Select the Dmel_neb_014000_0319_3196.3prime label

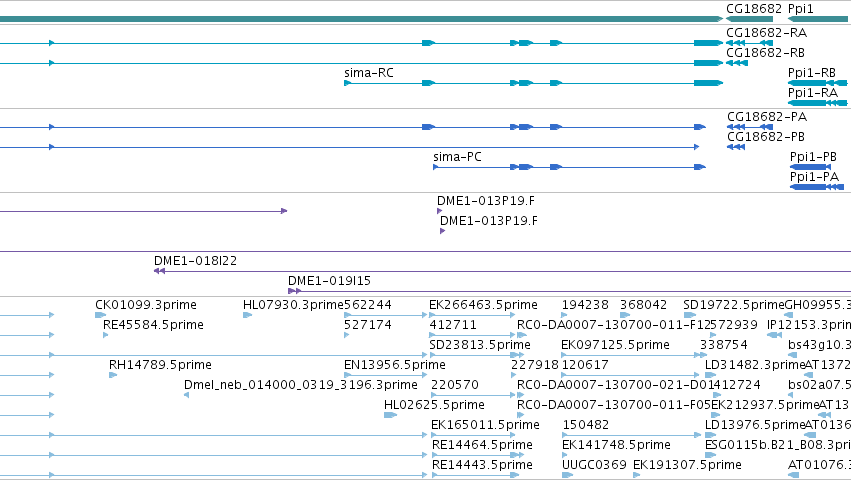301,386
